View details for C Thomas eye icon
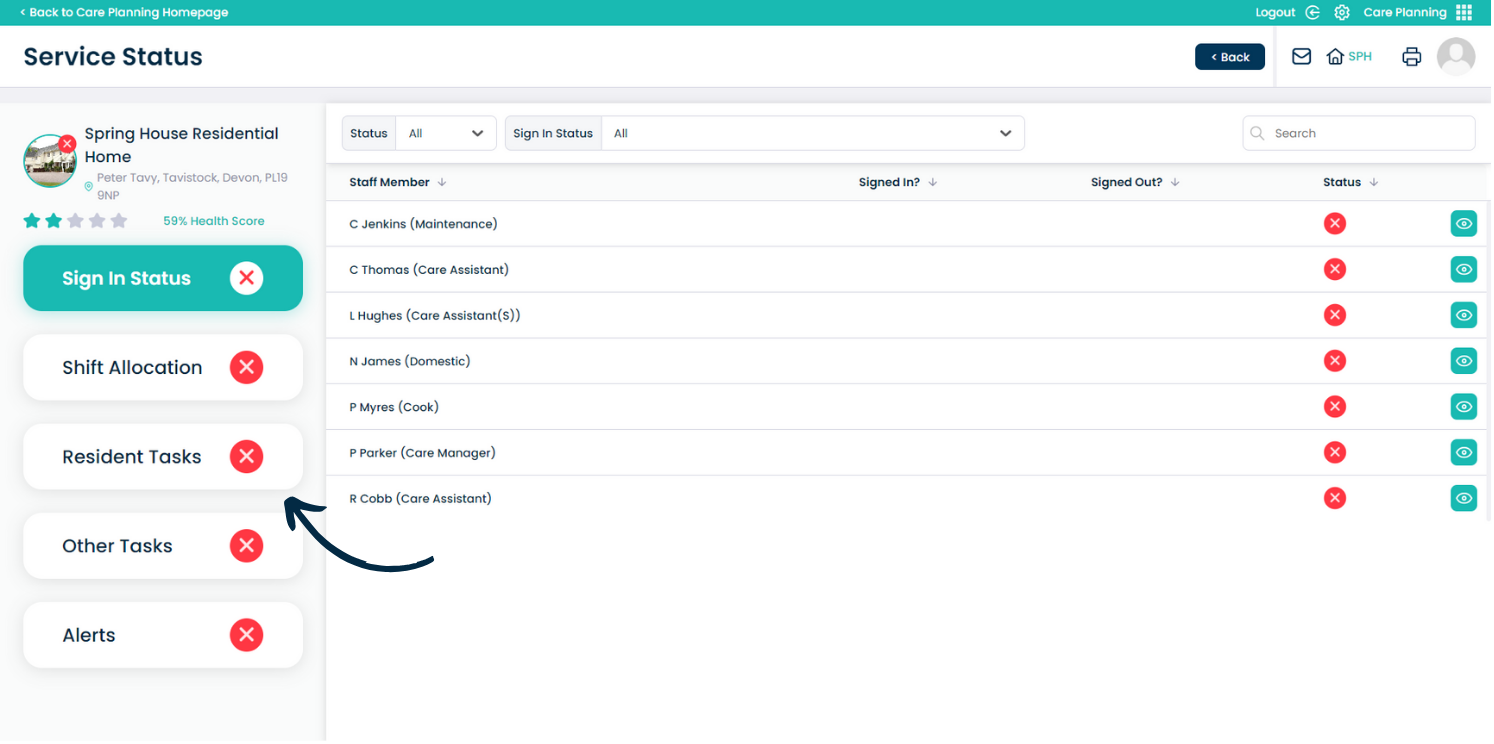The image size is (1494, 744). click(1463, 270)
